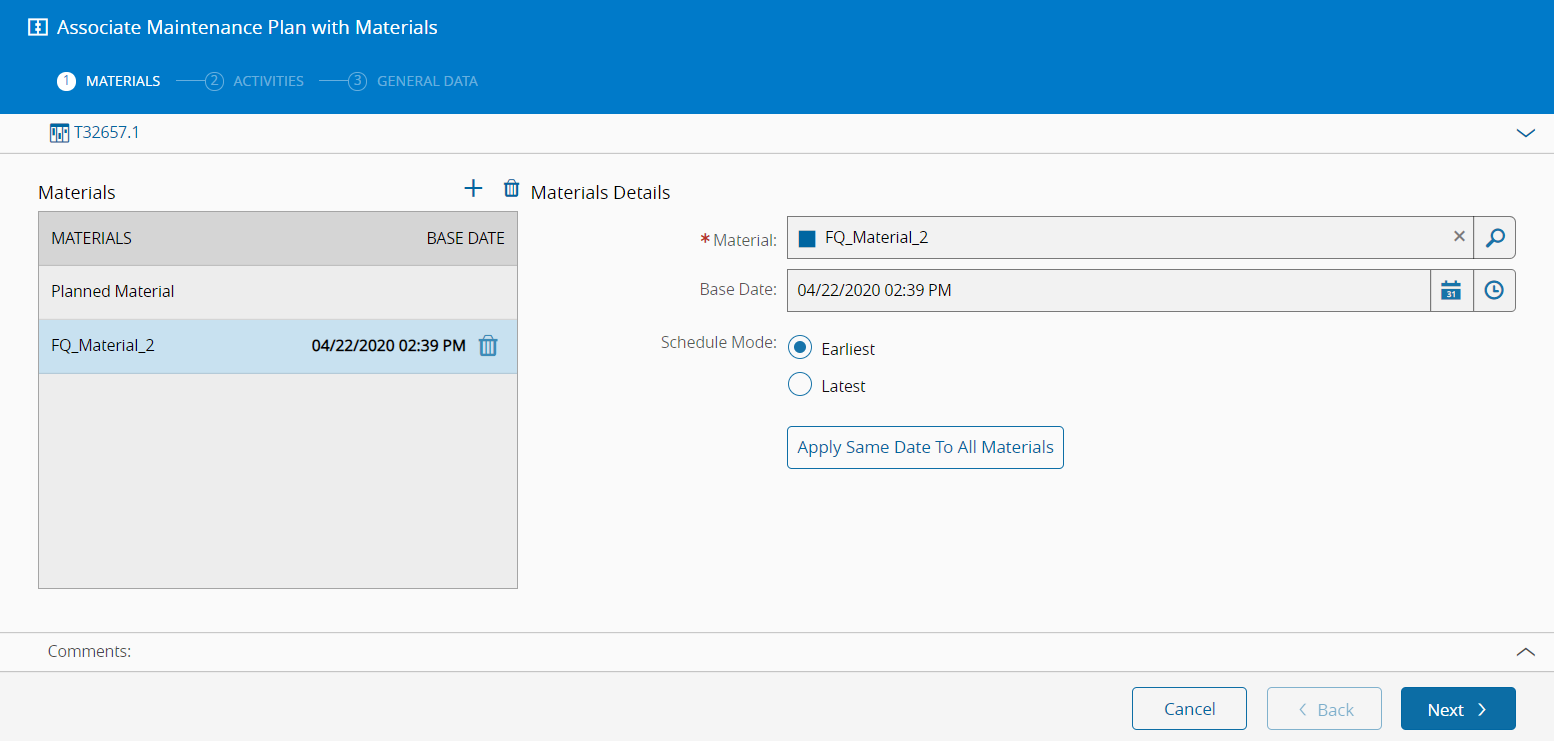Image resolution: width=1554 pixels, height=741 pixels.
Task: Collapse the Comments section chevron
Action: click(1525, 652)
